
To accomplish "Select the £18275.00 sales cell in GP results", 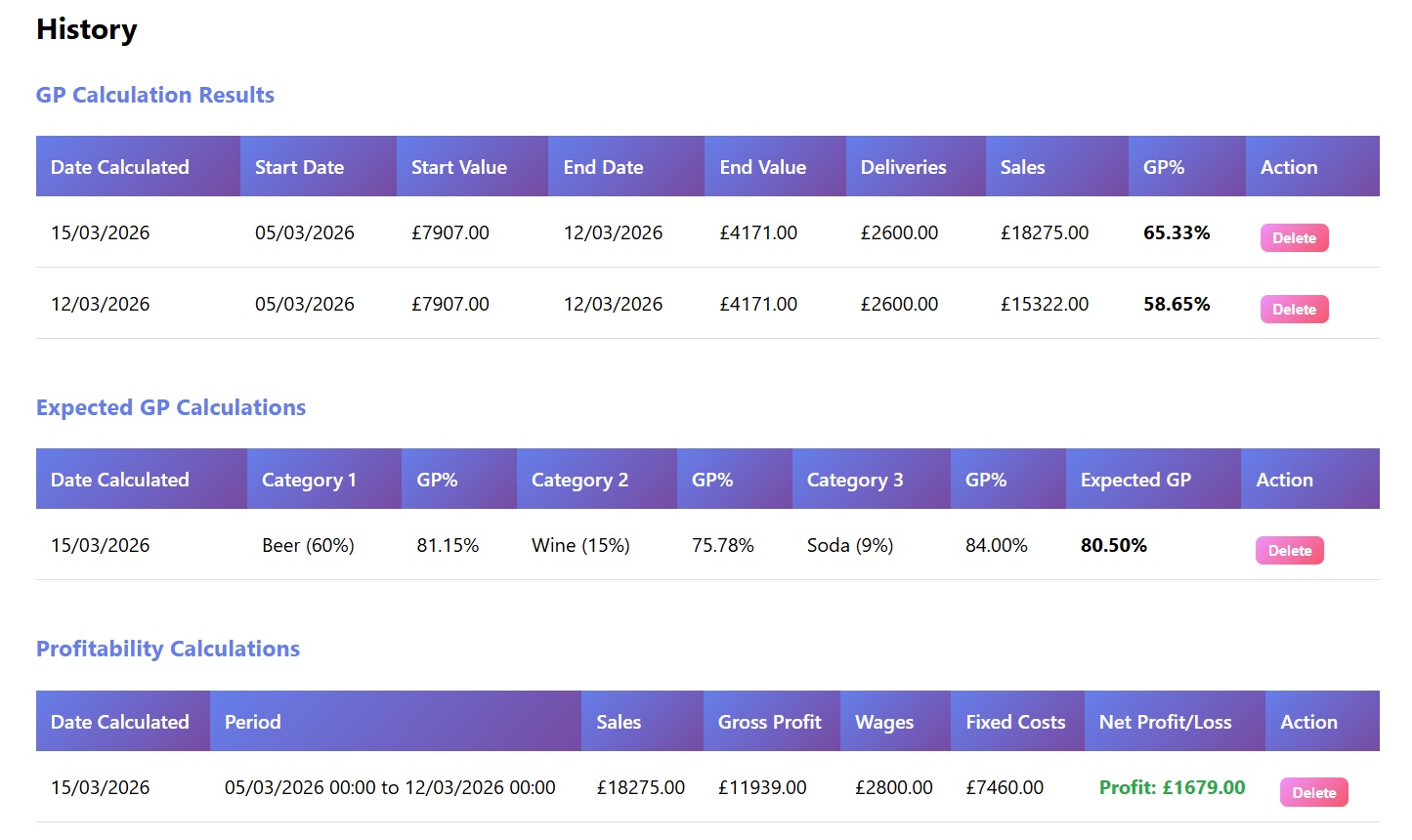I will [1044, 232].
